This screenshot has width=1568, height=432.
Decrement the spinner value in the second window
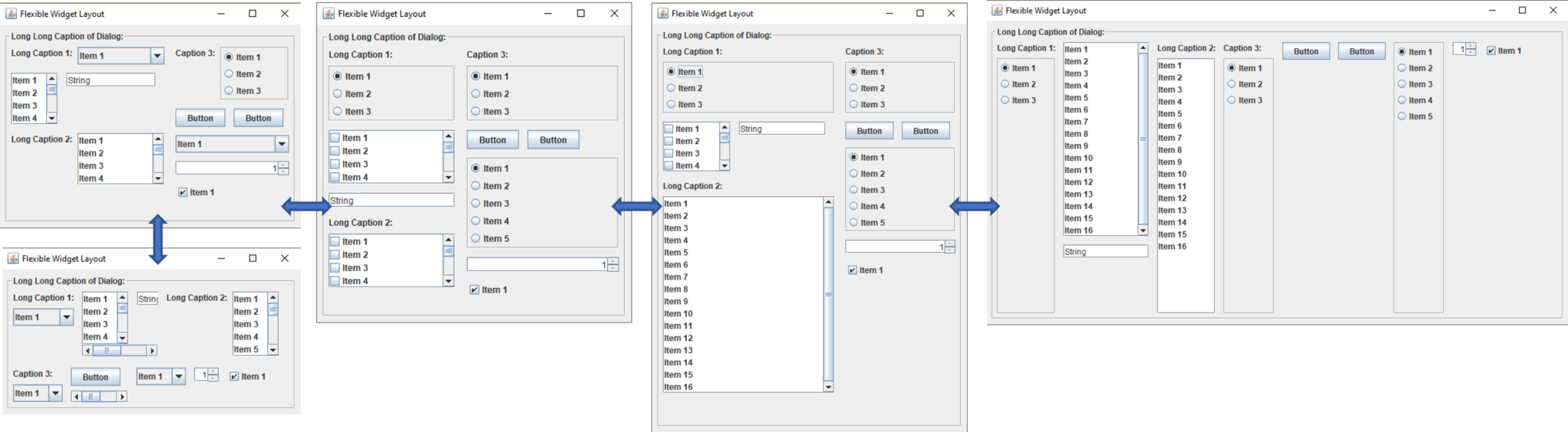(x=612, y=267)
